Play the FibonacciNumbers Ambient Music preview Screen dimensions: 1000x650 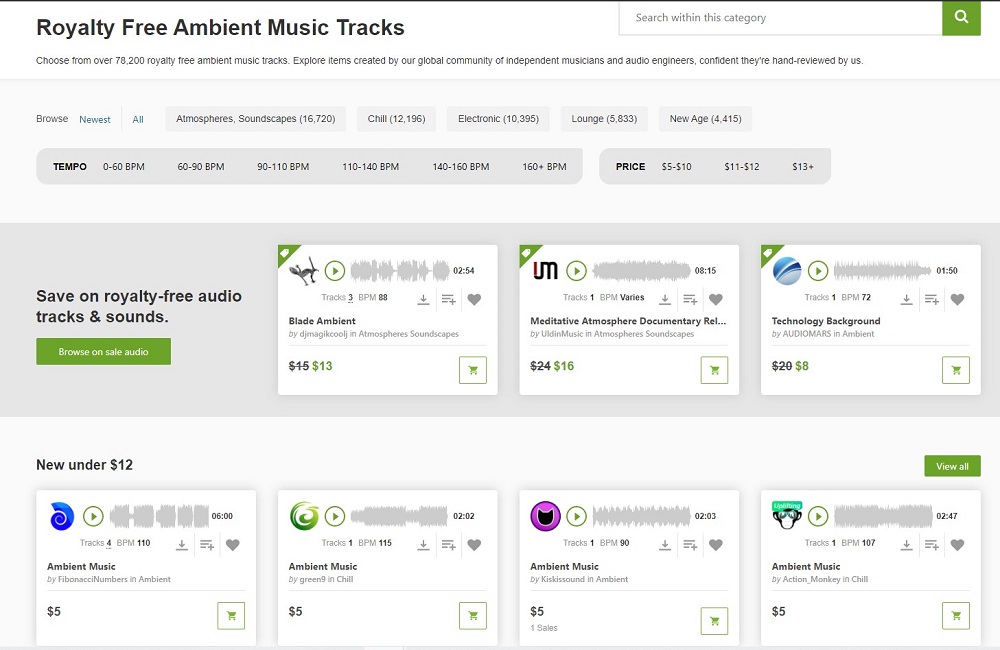pos(93,517)
